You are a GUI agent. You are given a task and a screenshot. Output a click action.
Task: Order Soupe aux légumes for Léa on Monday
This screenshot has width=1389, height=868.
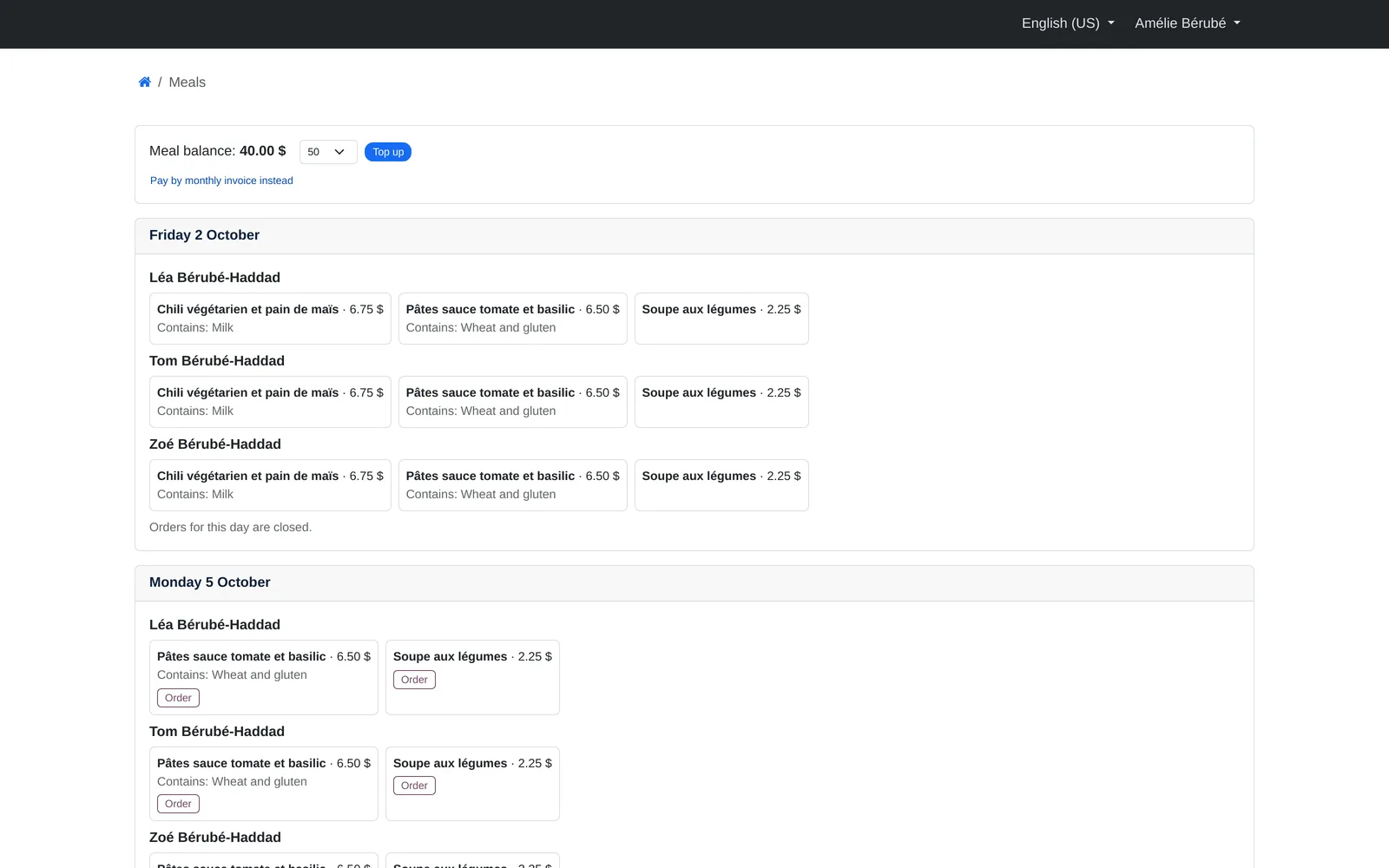click(x=414, y=680)
